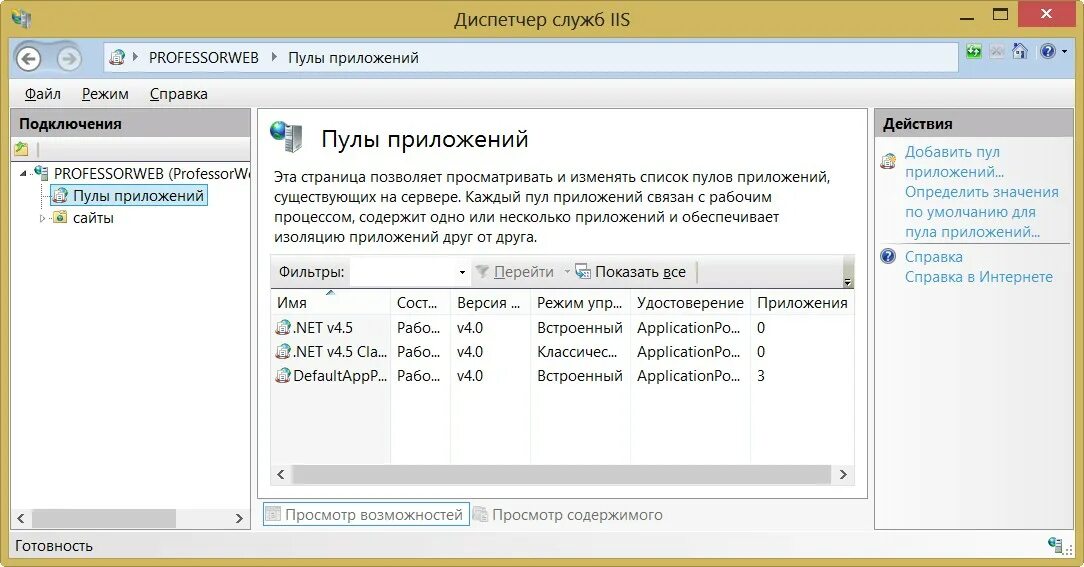This screenshot has width=1084, height=567.
Task: Open the Справка menu
Action: [x=178, y=94]
